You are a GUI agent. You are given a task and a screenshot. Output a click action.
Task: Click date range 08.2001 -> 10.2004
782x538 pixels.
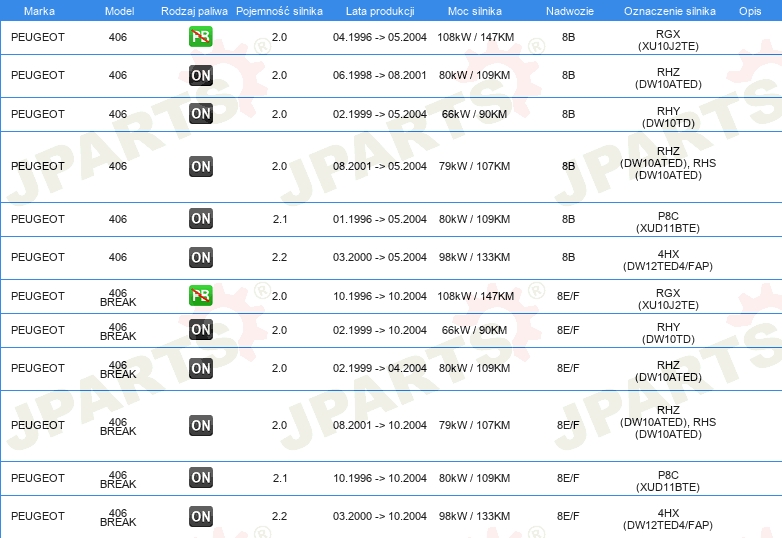[x=380, y=425]
